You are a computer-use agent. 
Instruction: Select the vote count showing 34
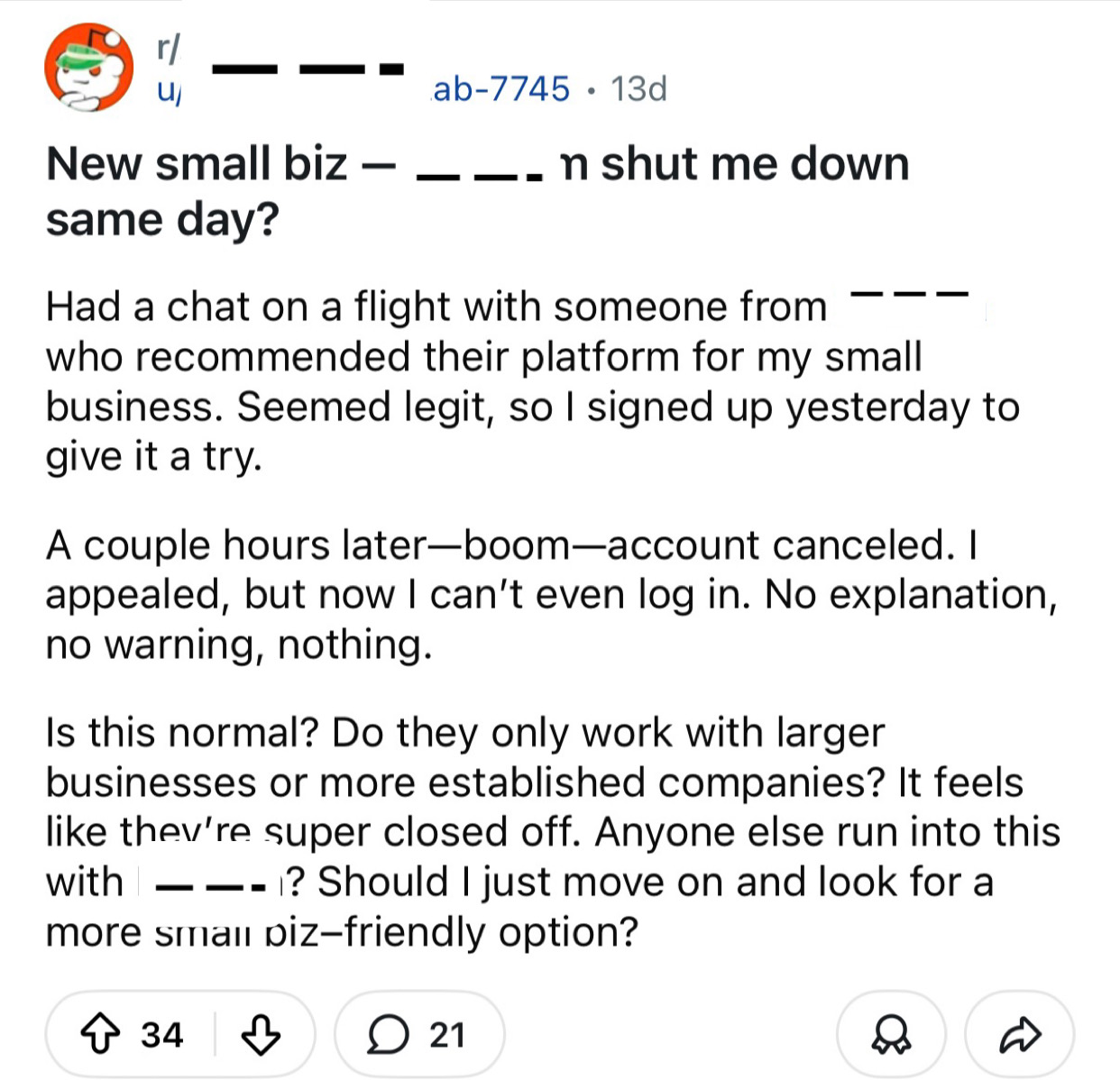point(159,1035)
